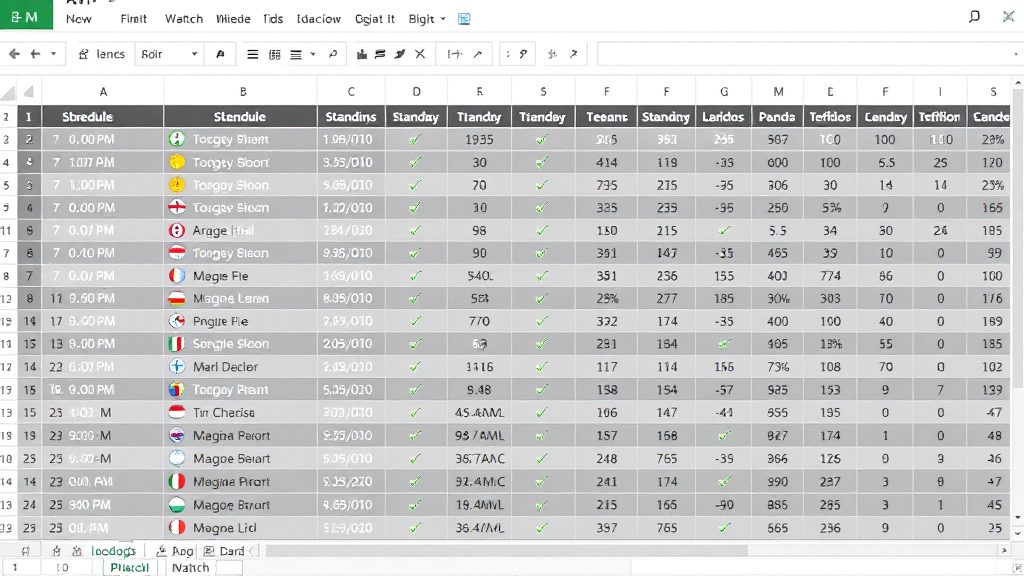Expand the Bigit dropdown menu

(427, 19)
